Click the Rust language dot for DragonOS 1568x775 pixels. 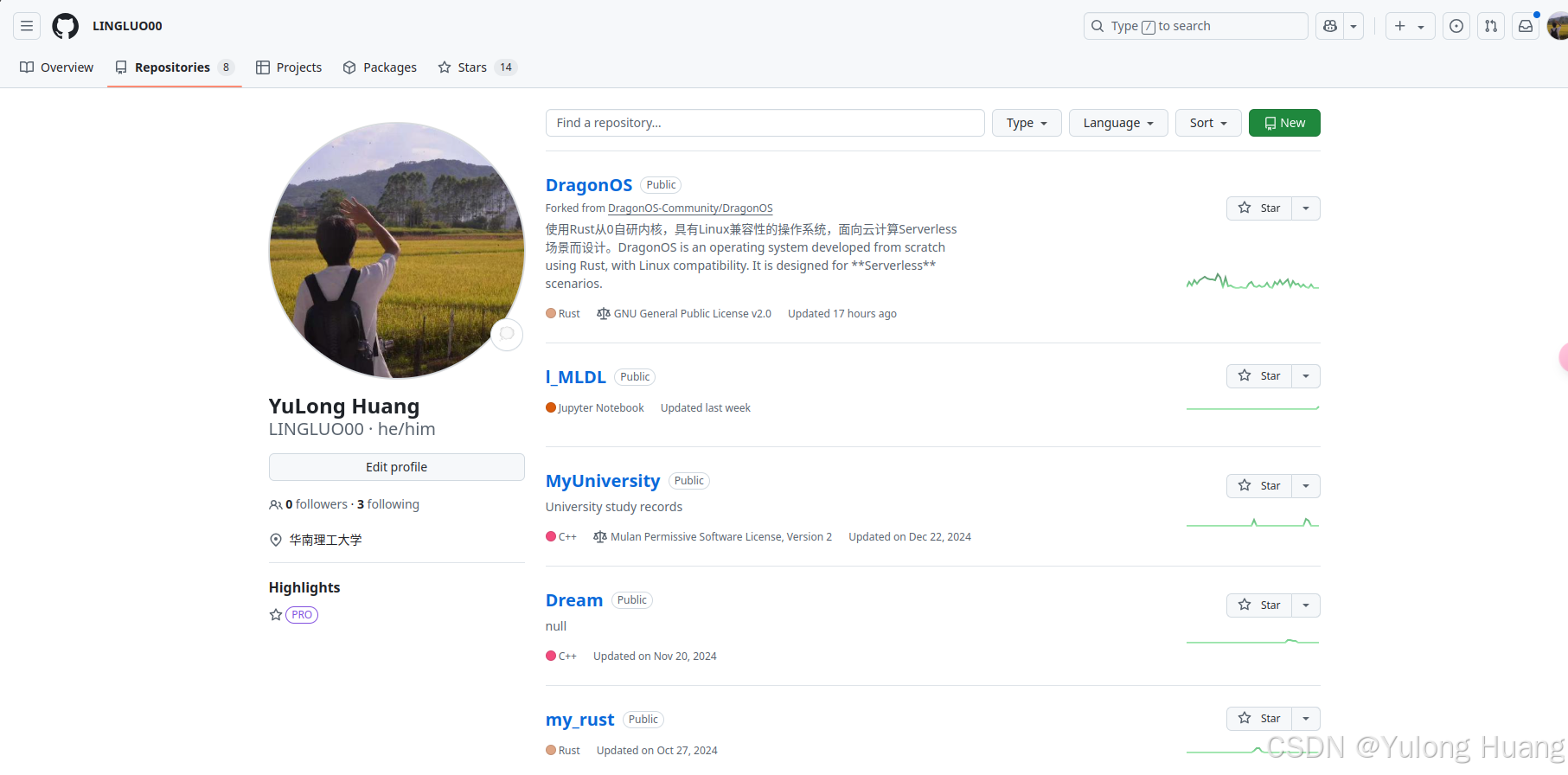click(551, 313)
